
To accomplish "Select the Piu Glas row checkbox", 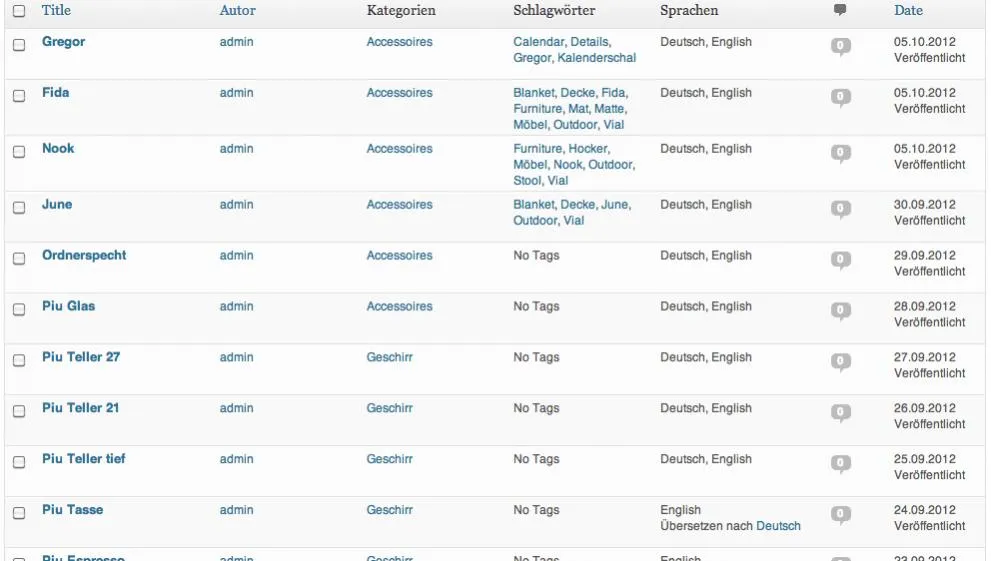I will tap(20, 310).
